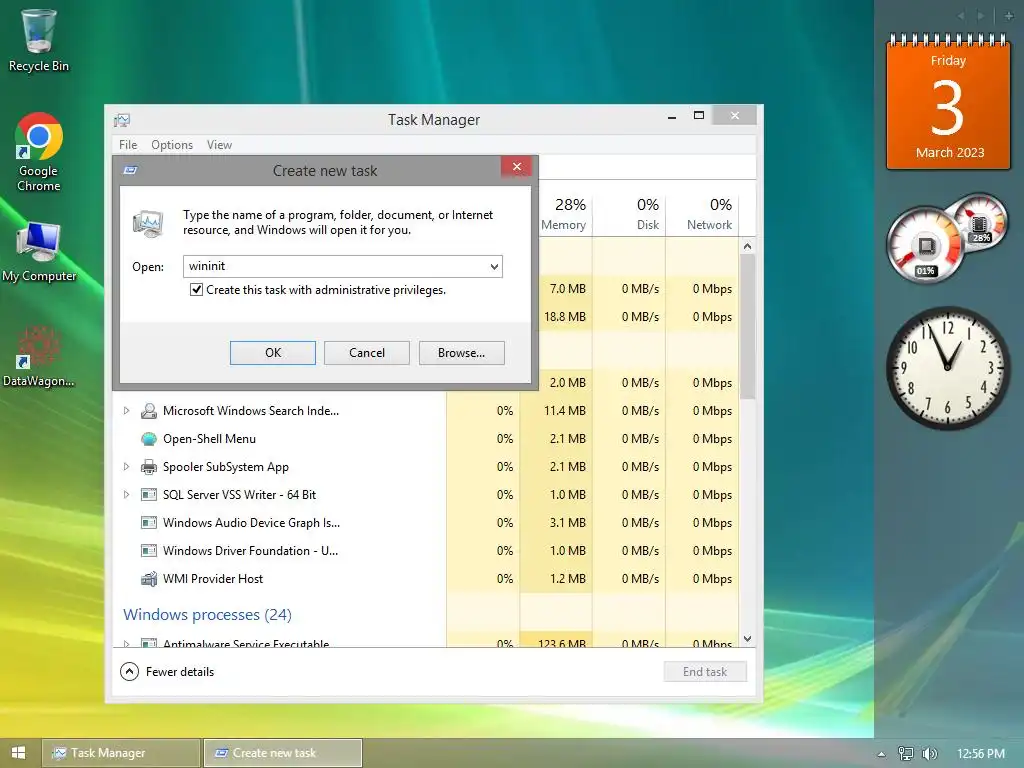This screenshot has height=768, width=1024.
Task: Click the taskbar clock showing 12:56 PM
Action: pos(981,754)
